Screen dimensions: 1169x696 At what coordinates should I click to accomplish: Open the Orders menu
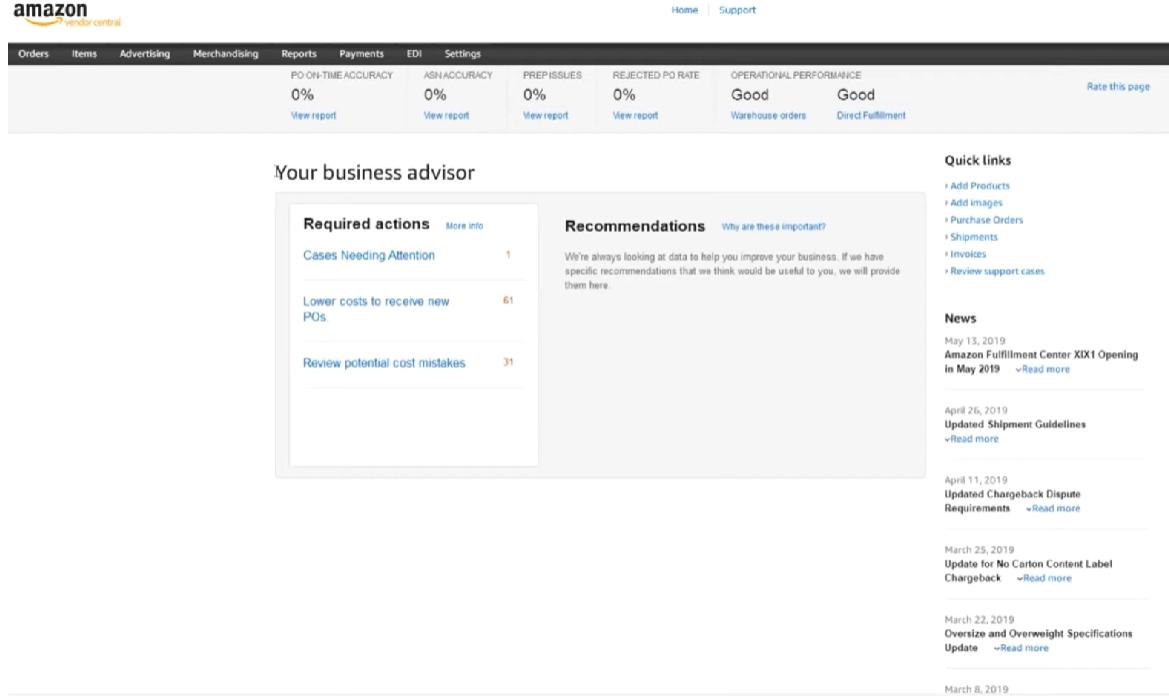34,54
